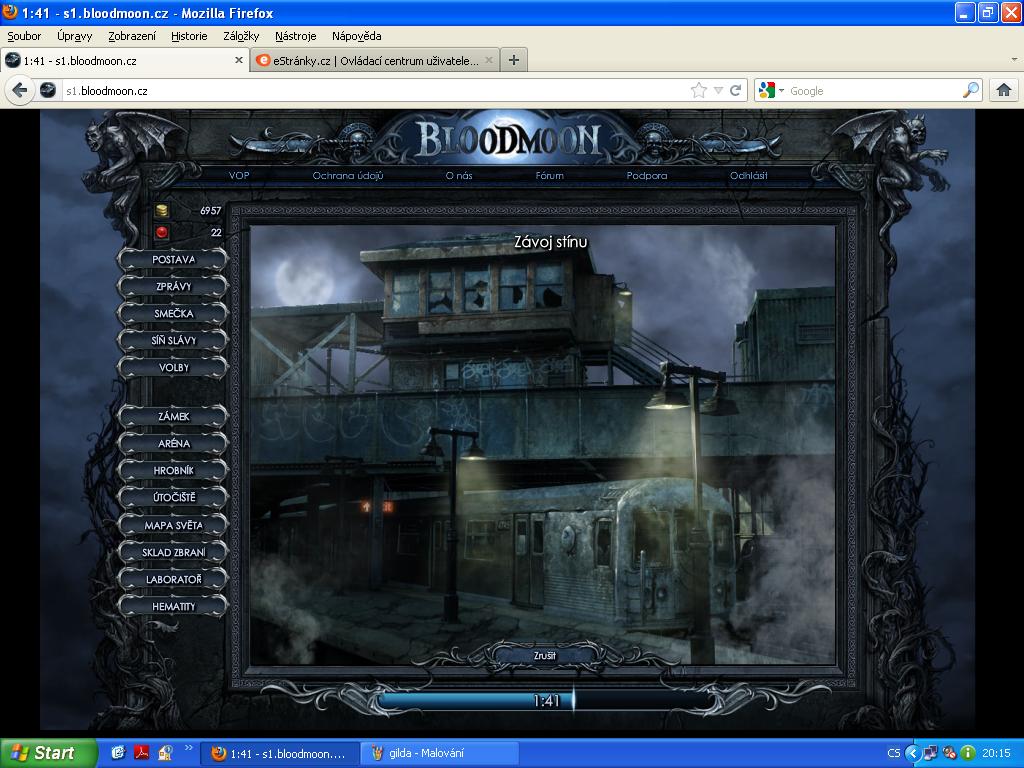Go to ZÁMEK

(x=173, y=416)
